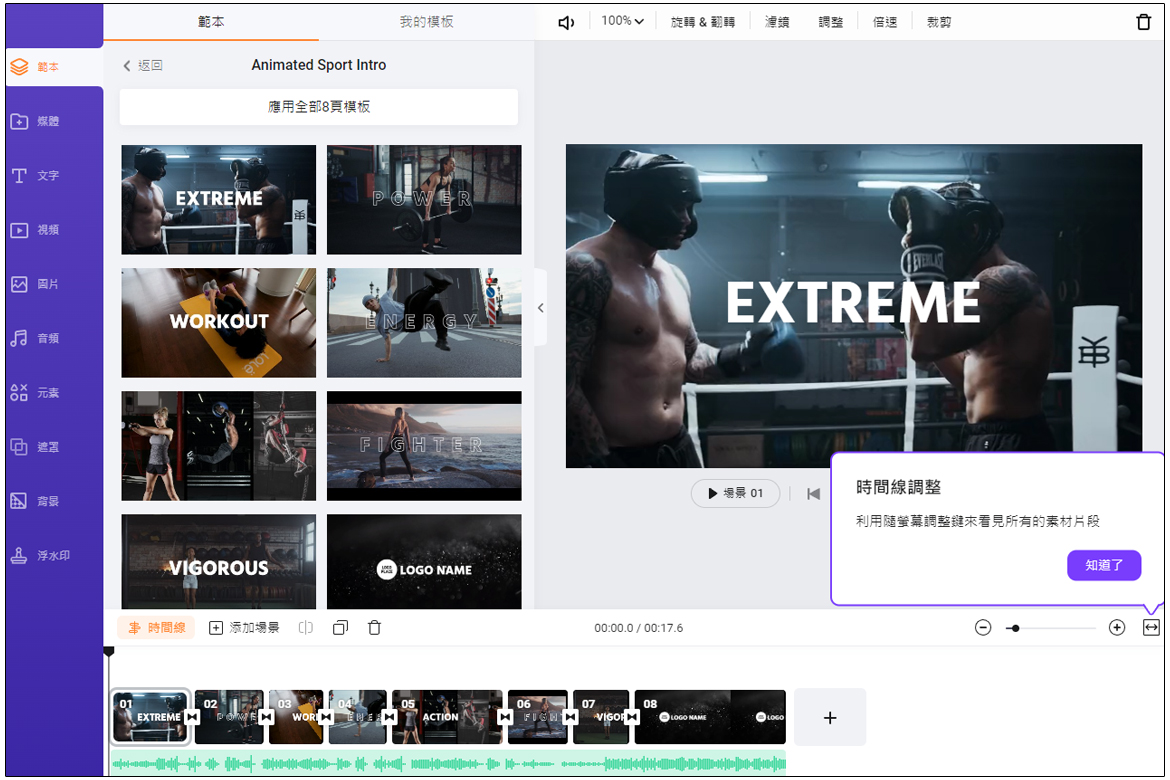Click transition icon between scenes 05 and 06

tap(505, 717)
